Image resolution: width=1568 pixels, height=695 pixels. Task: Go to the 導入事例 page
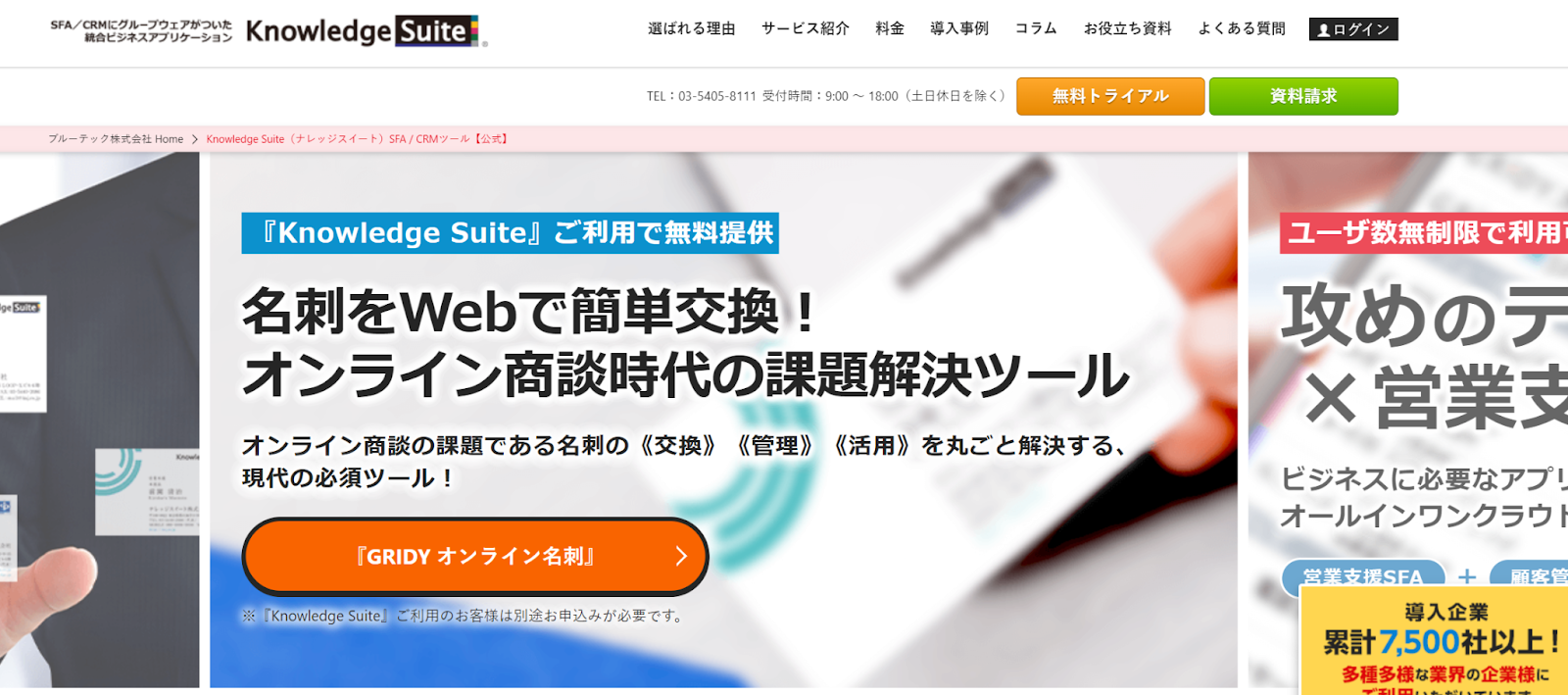click(959, 28)
